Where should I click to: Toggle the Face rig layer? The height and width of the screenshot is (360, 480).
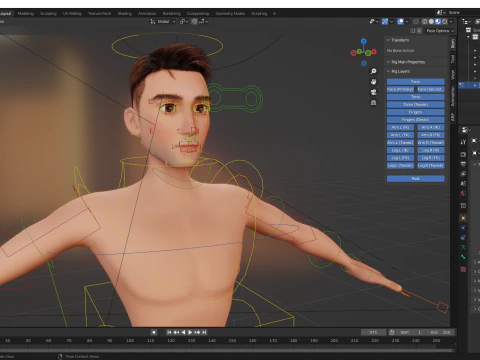[416, 82]
